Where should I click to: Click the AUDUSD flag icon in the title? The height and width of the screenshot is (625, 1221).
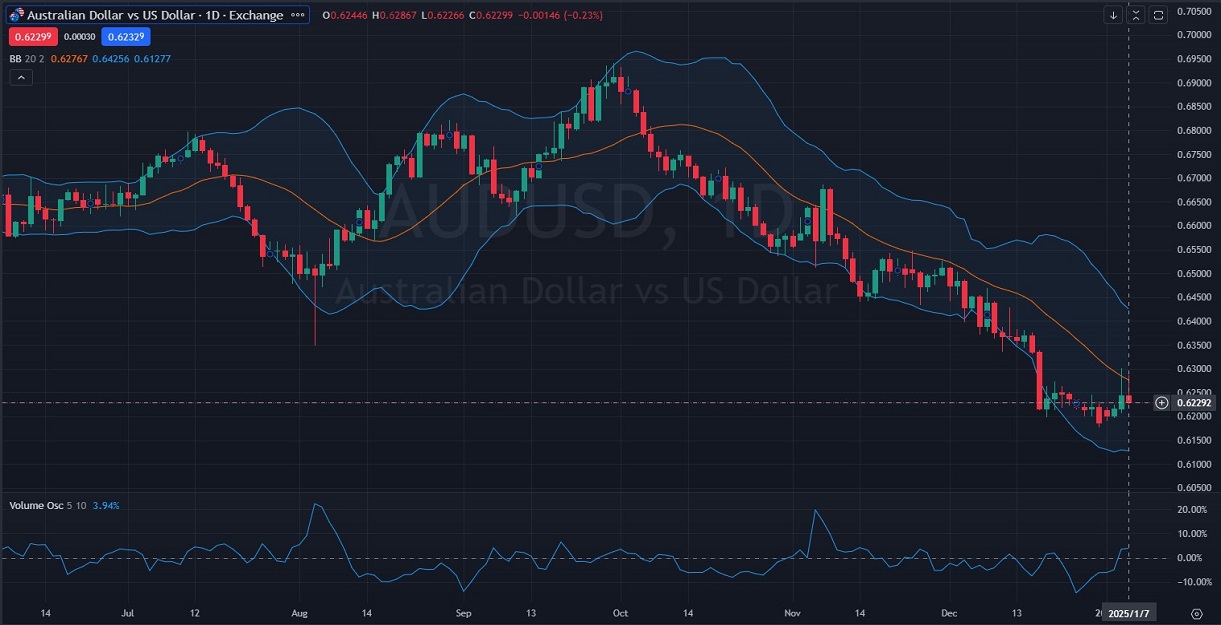coord(16,15)
